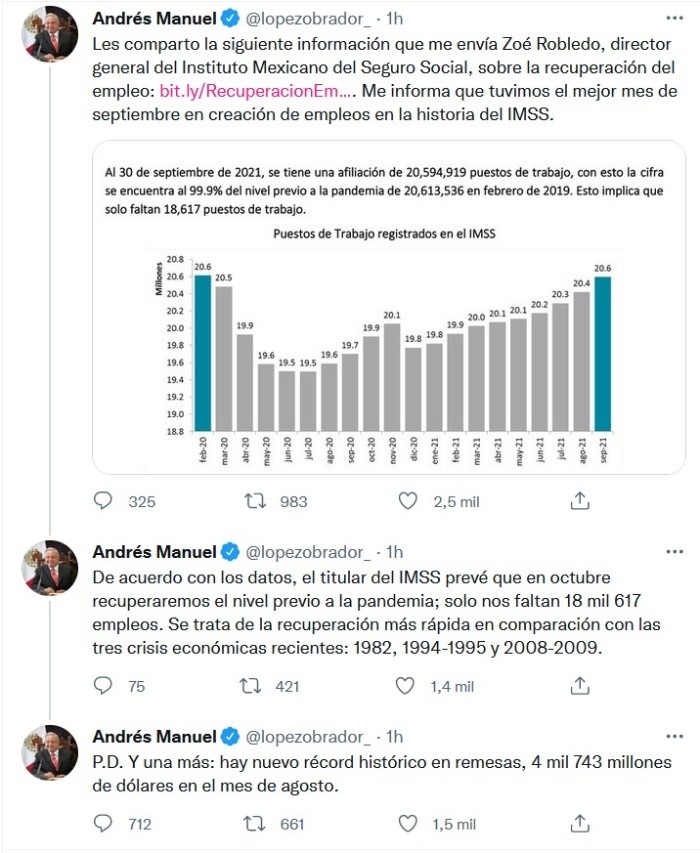Image resolution: width=700 pixels, height=853 pixels.
Task: Share the first tweet about IMSS employment
Action: [x=579, y=501]
